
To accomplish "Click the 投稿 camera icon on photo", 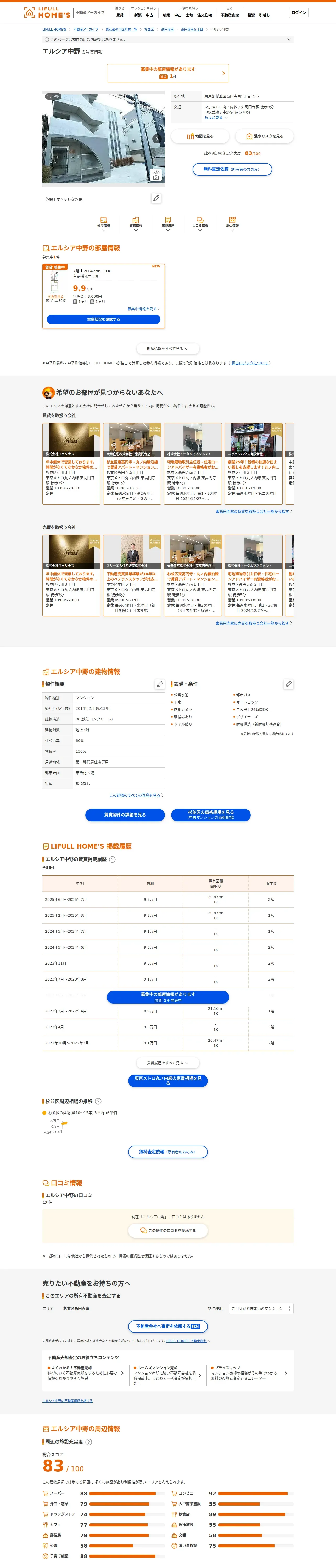I will tap(156, 175).
